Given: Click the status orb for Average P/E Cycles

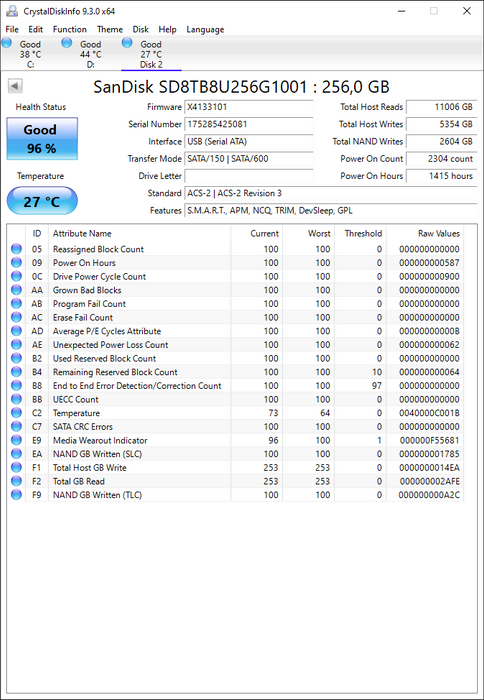Looking at the screenshot, I should [16, 331].
